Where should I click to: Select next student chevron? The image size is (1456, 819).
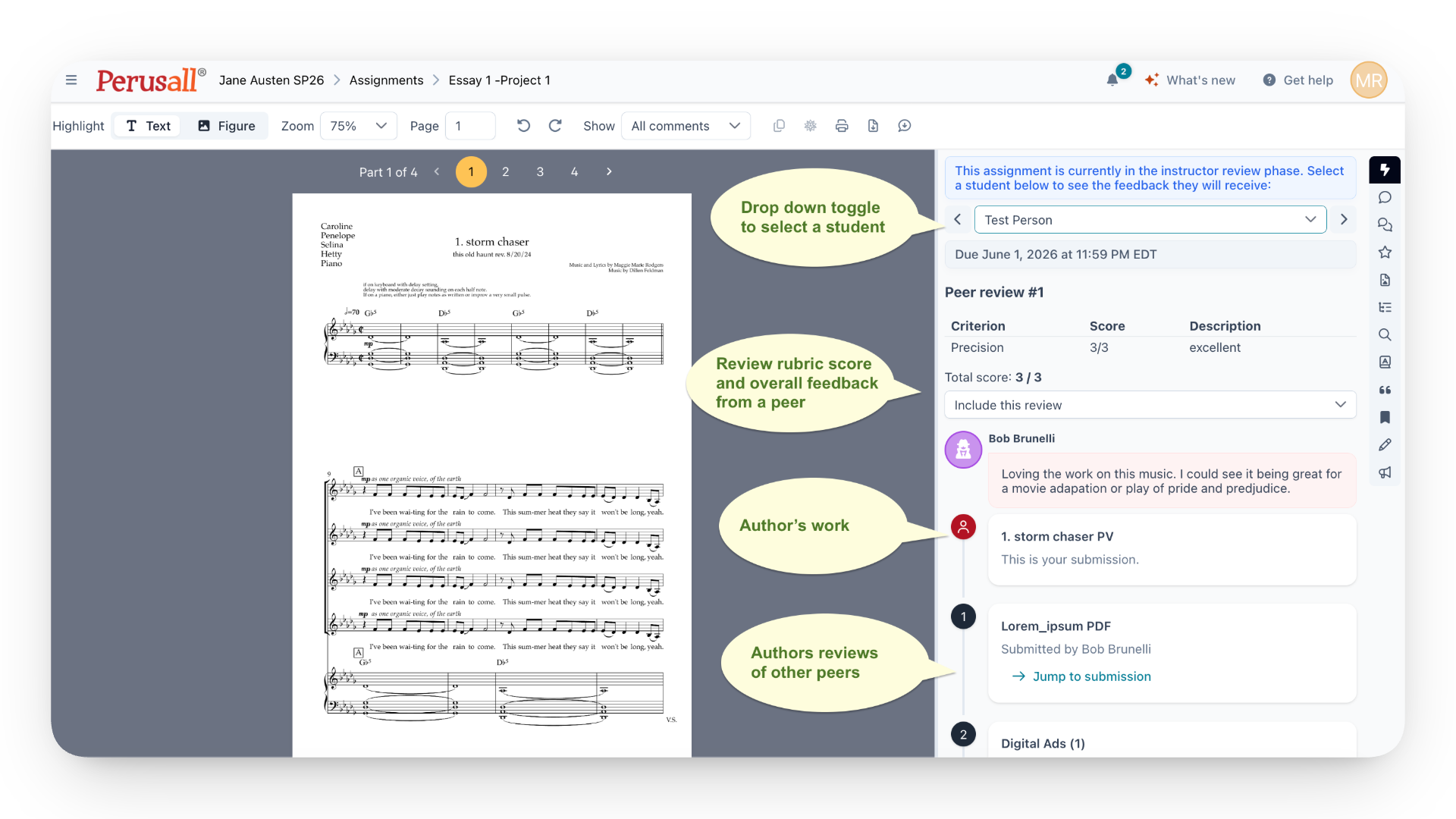point(1344,219)
